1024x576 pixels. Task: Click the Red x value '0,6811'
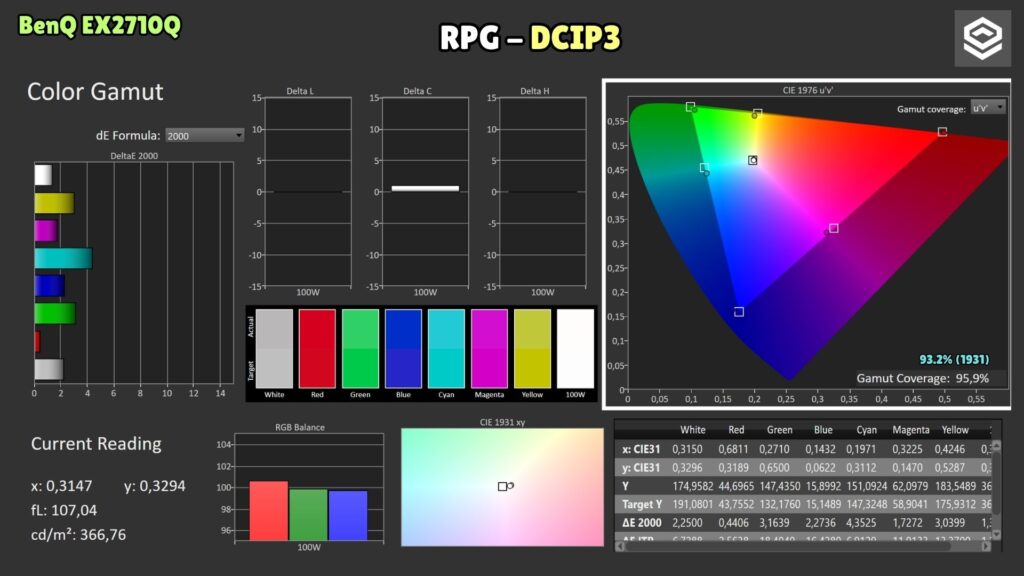(733, 449)
